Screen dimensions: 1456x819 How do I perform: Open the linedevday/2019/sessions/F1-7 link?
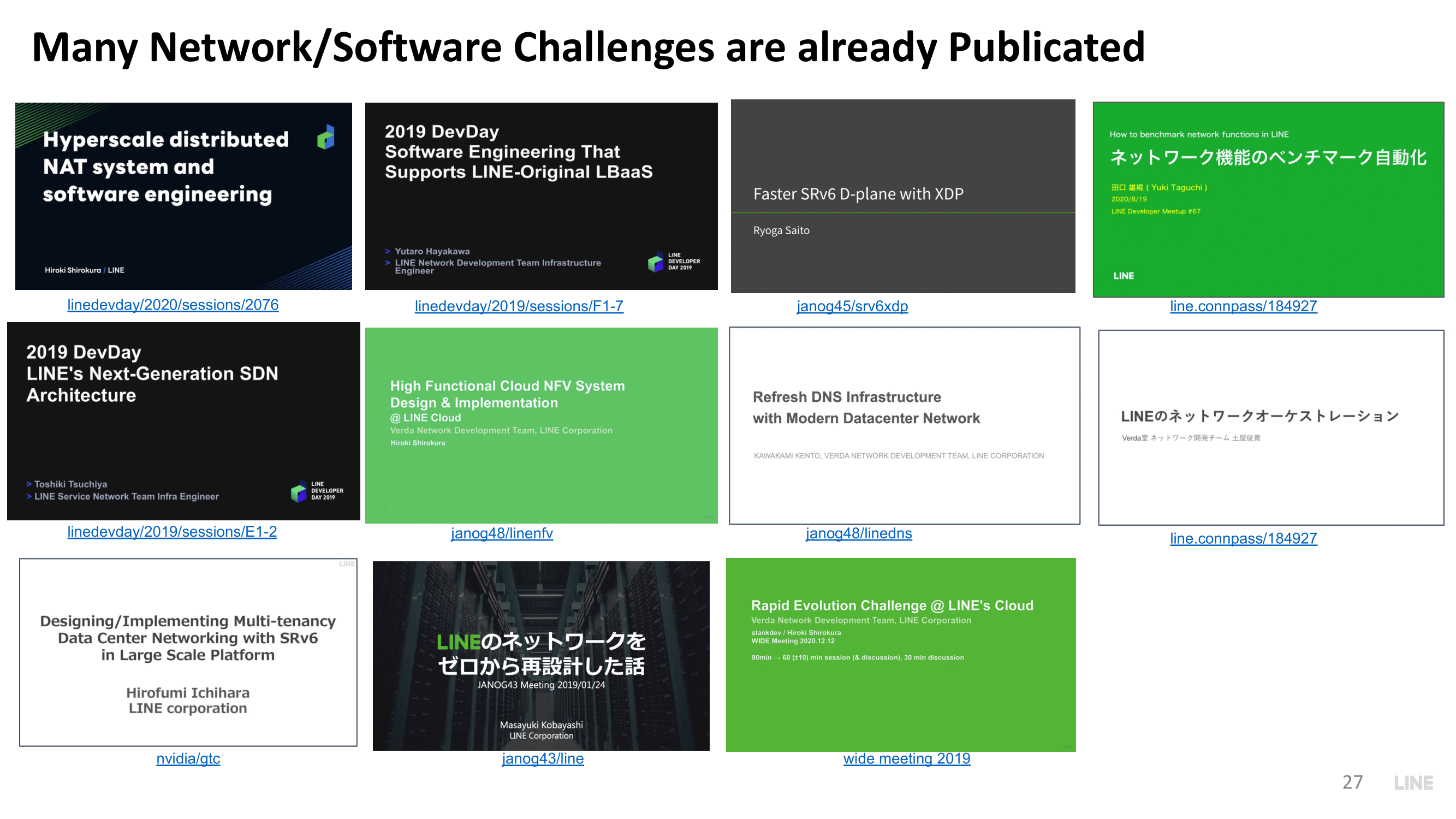pos(519,306)
